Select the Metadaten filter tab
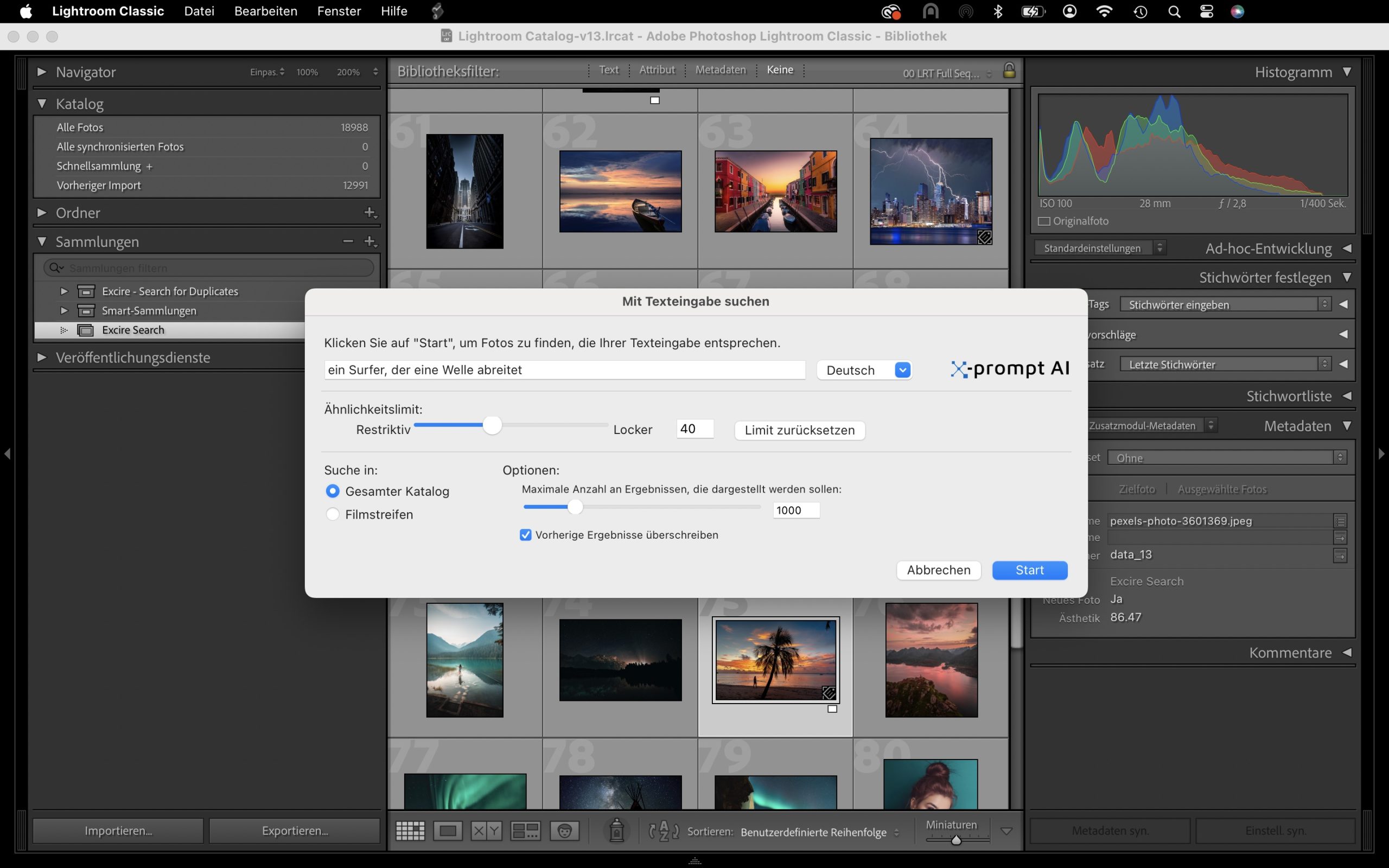Viewport: 1389px width, 868px height. 721,70
